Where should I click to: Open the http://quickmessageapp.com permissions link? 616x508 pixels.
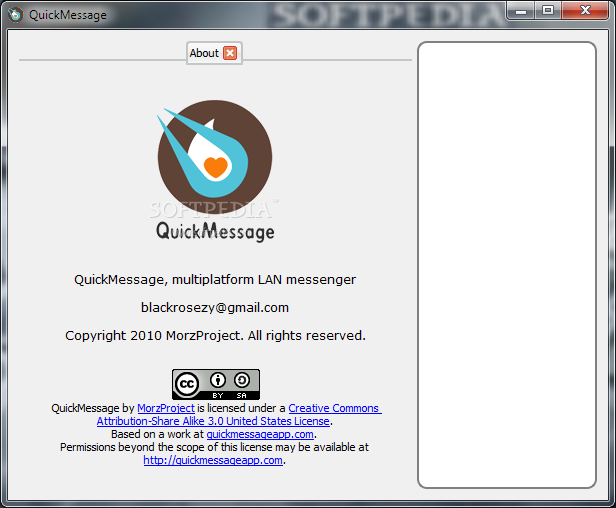[213, 460]
